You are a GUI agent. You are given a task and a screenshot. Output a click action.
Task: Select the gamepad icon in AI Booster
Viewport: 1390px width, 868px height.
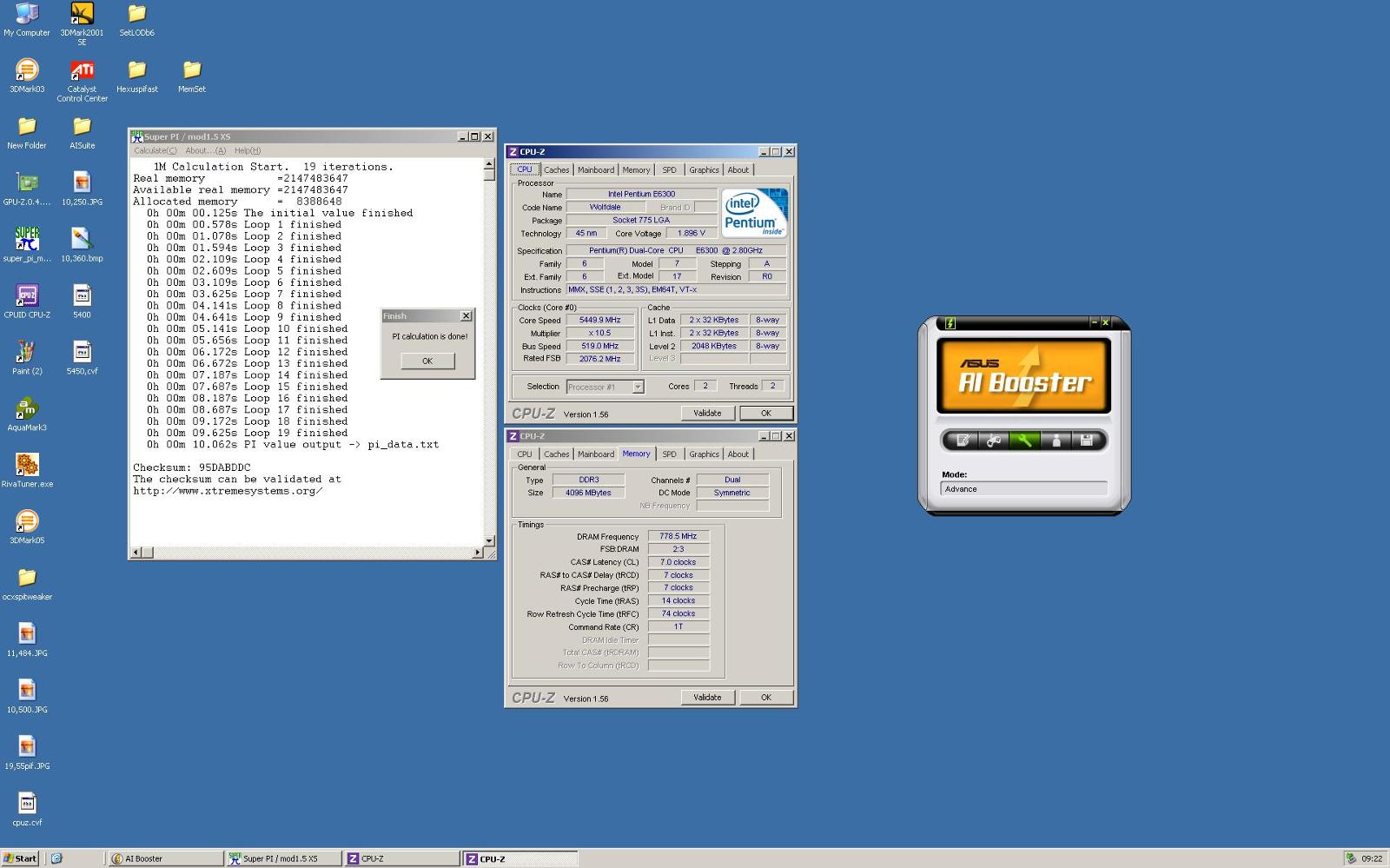(994, 441)
